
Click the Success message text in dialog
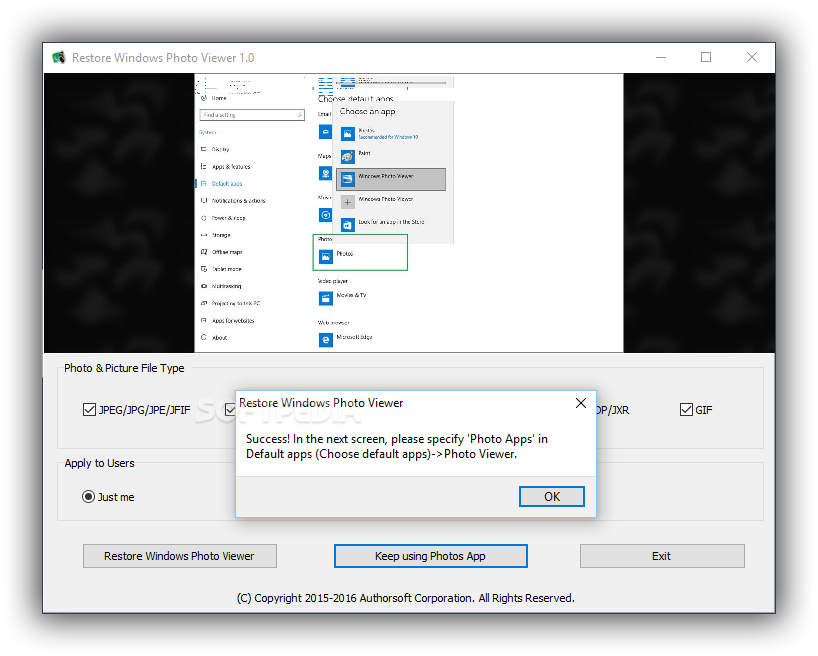(x=396, y=446)
